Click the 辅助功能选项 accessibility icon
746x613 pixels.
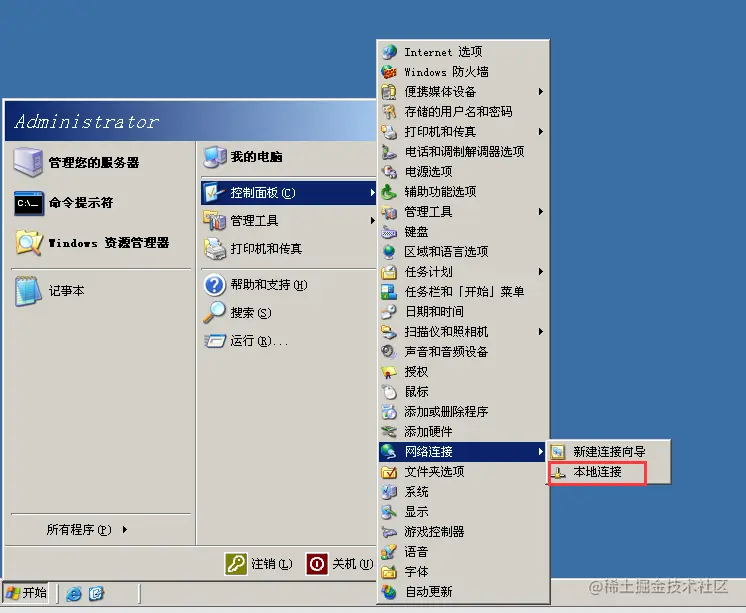tap(389, 191)
